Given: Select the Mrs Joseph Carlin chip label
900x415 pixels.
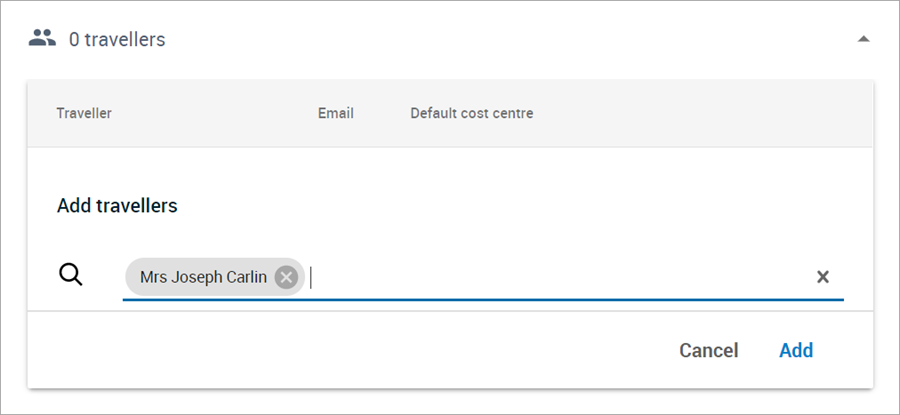Looking at the screenshot, I should point(203,277).
